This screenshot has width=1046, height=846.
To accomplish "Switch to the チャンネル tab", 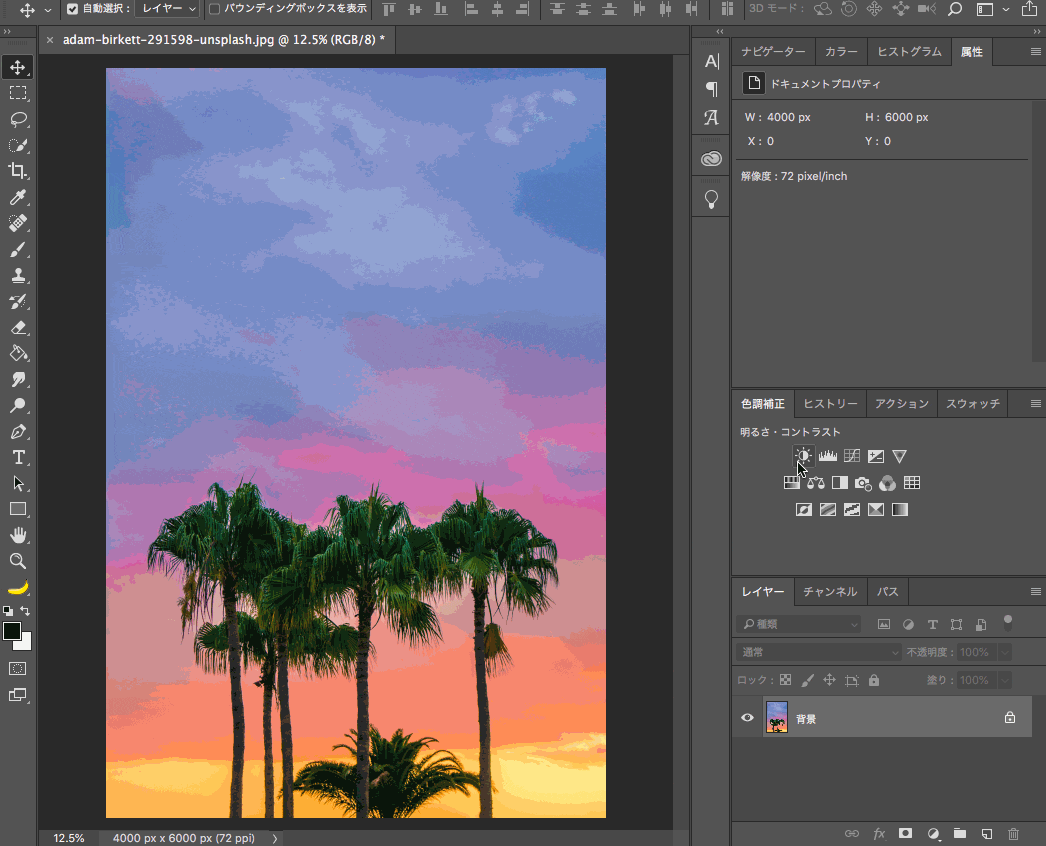I will pos(830,592).
